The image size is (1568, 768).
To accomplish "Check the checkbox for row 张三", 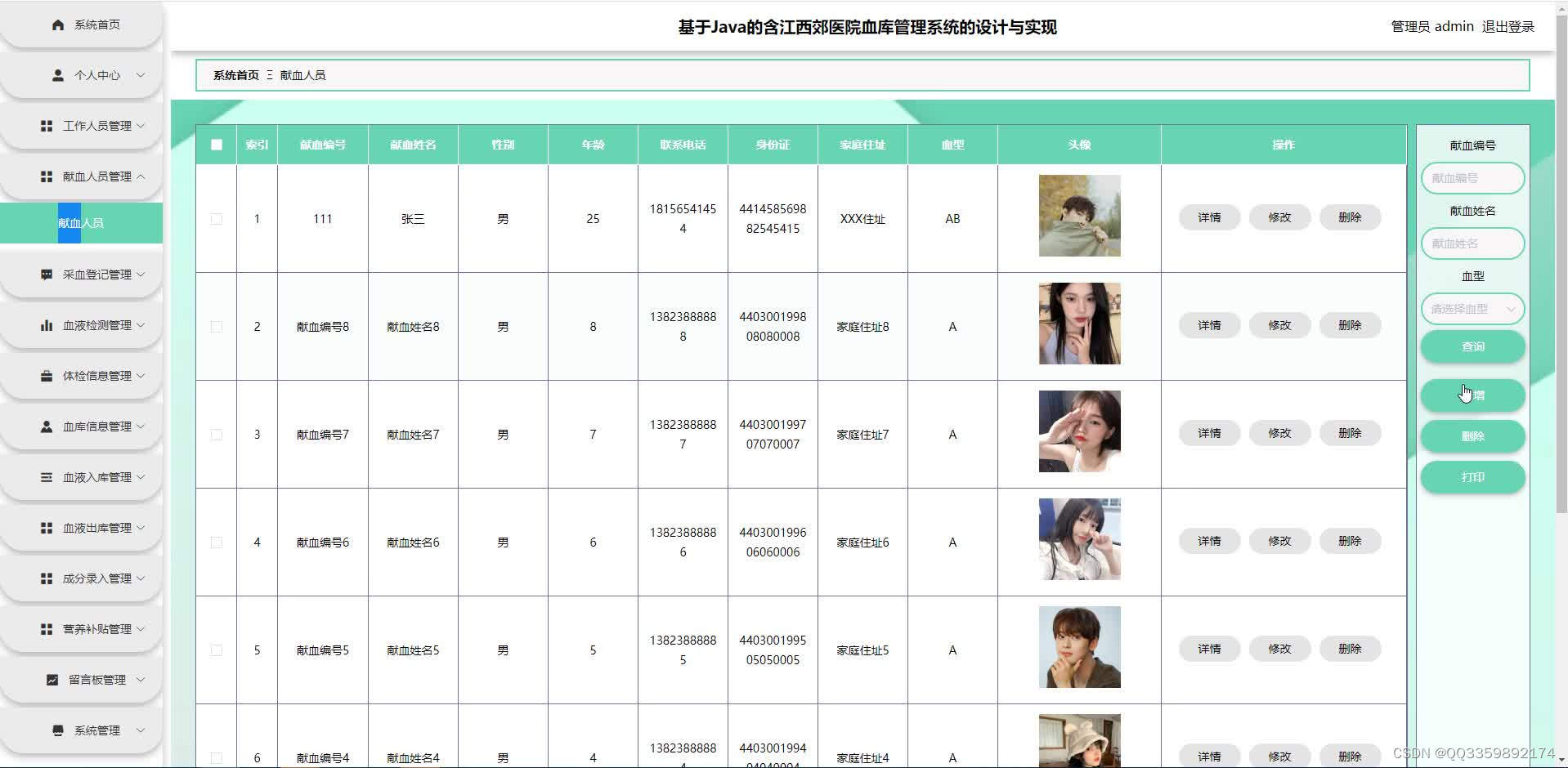I will coord(217,219).
